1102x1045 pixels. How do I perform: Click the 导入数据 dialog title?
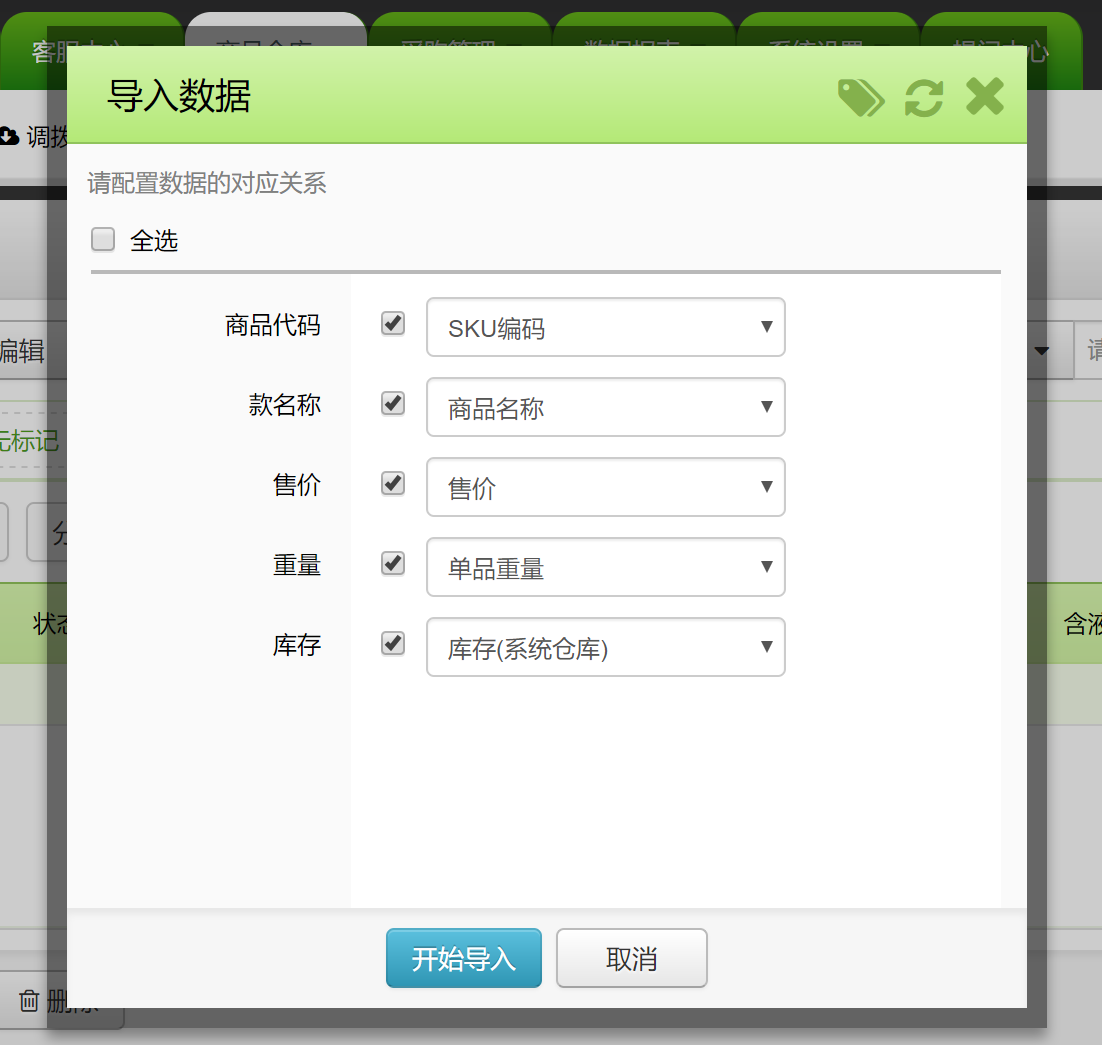(x=179, y=96)
